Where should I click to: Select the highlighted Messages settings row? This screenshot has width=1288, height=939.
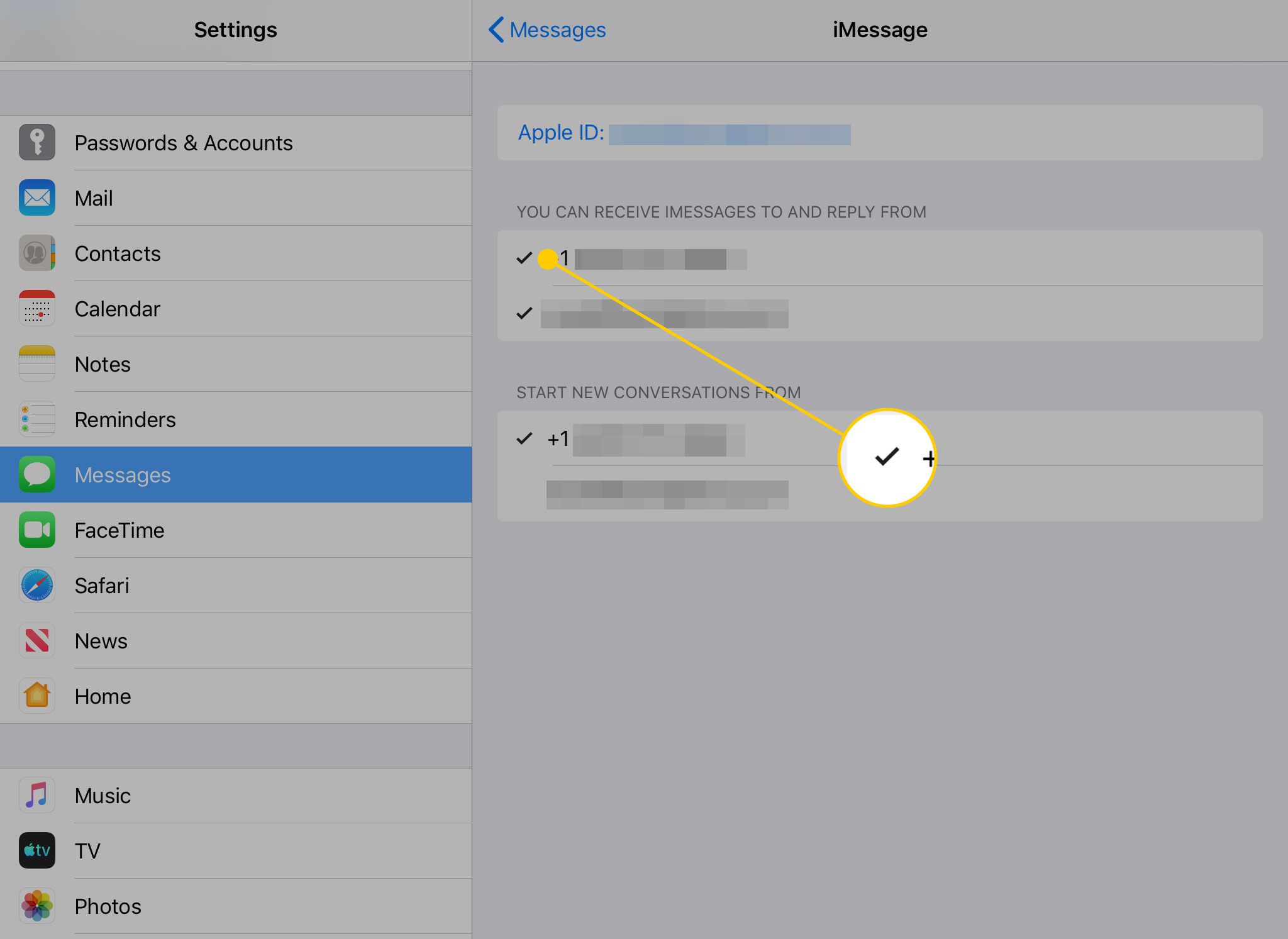[236, 475]
